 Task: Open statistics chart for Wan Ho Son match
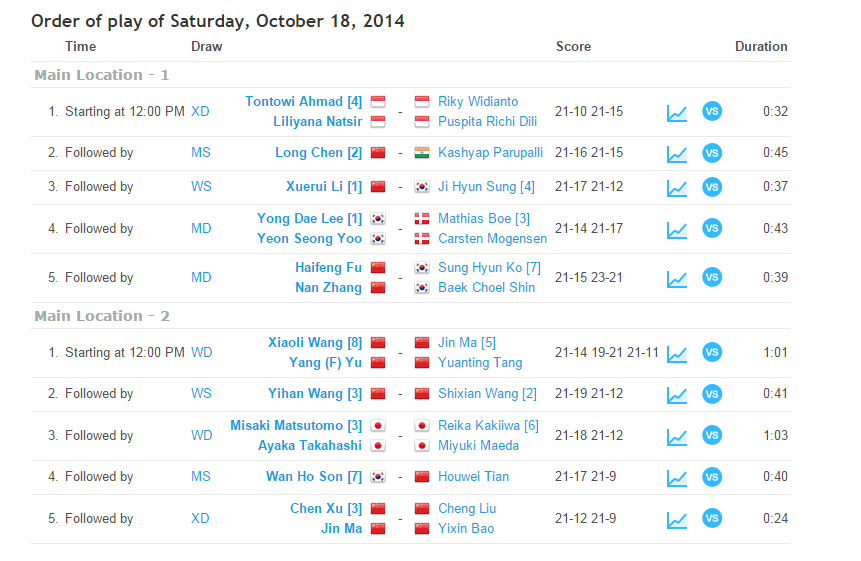677,477
